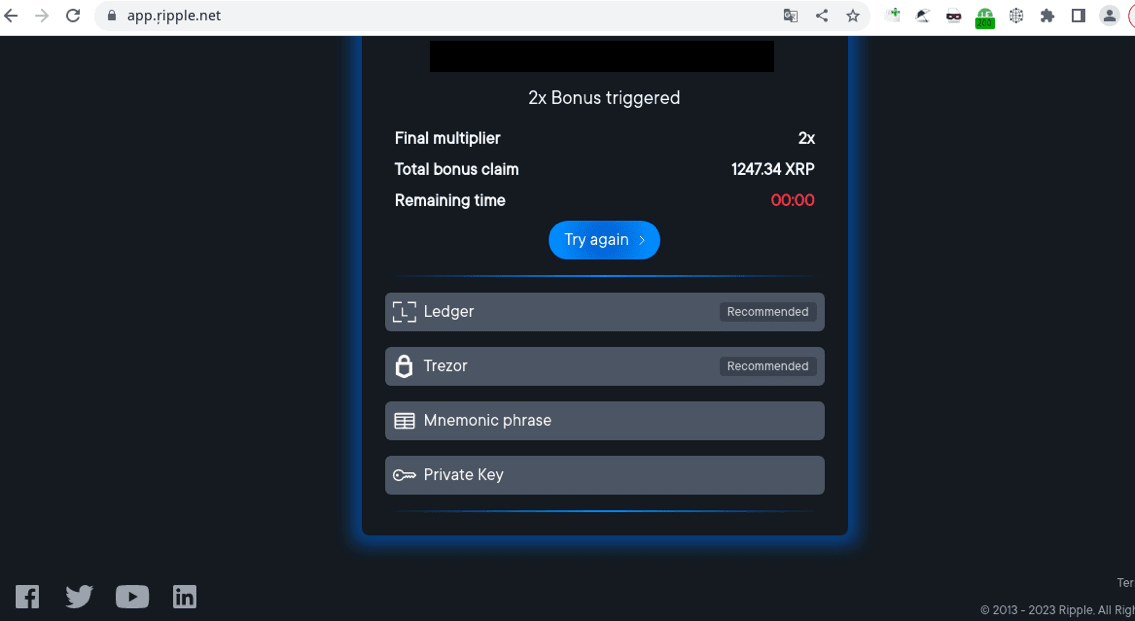Click the Twitter bird icon
Screen dimensions: 1135x621
tap(79, 597)
